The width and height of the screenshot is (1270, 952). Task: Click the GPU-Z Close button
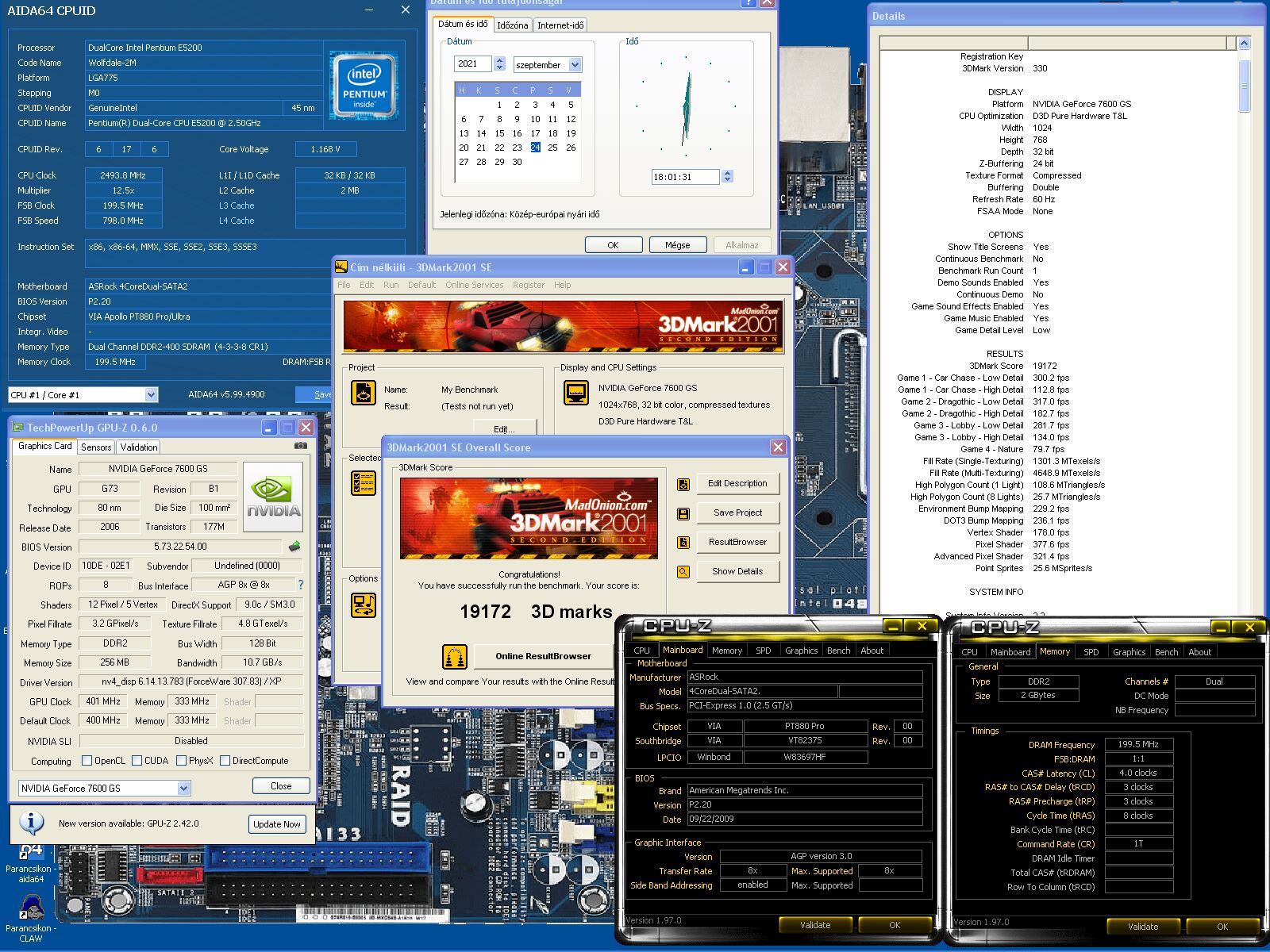pos(281,786)
